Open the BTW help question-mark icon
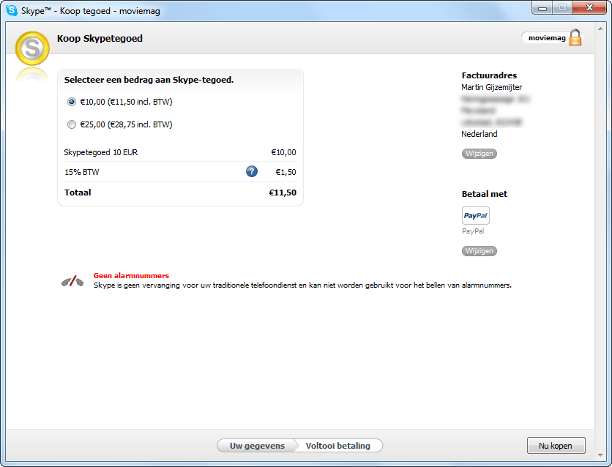Image resolution: width=612 pixels, height=467 pixels. [x=252, y=171]
